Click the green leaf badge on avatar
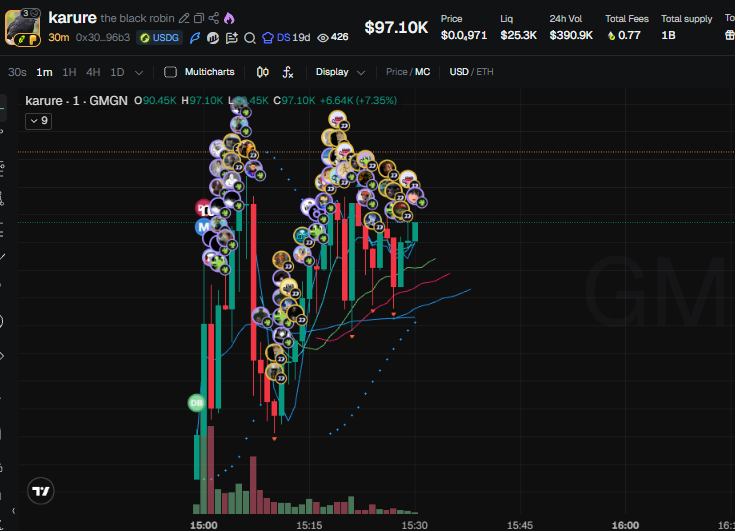This screenshot has height=531, width=735. [x=22, y=40]
